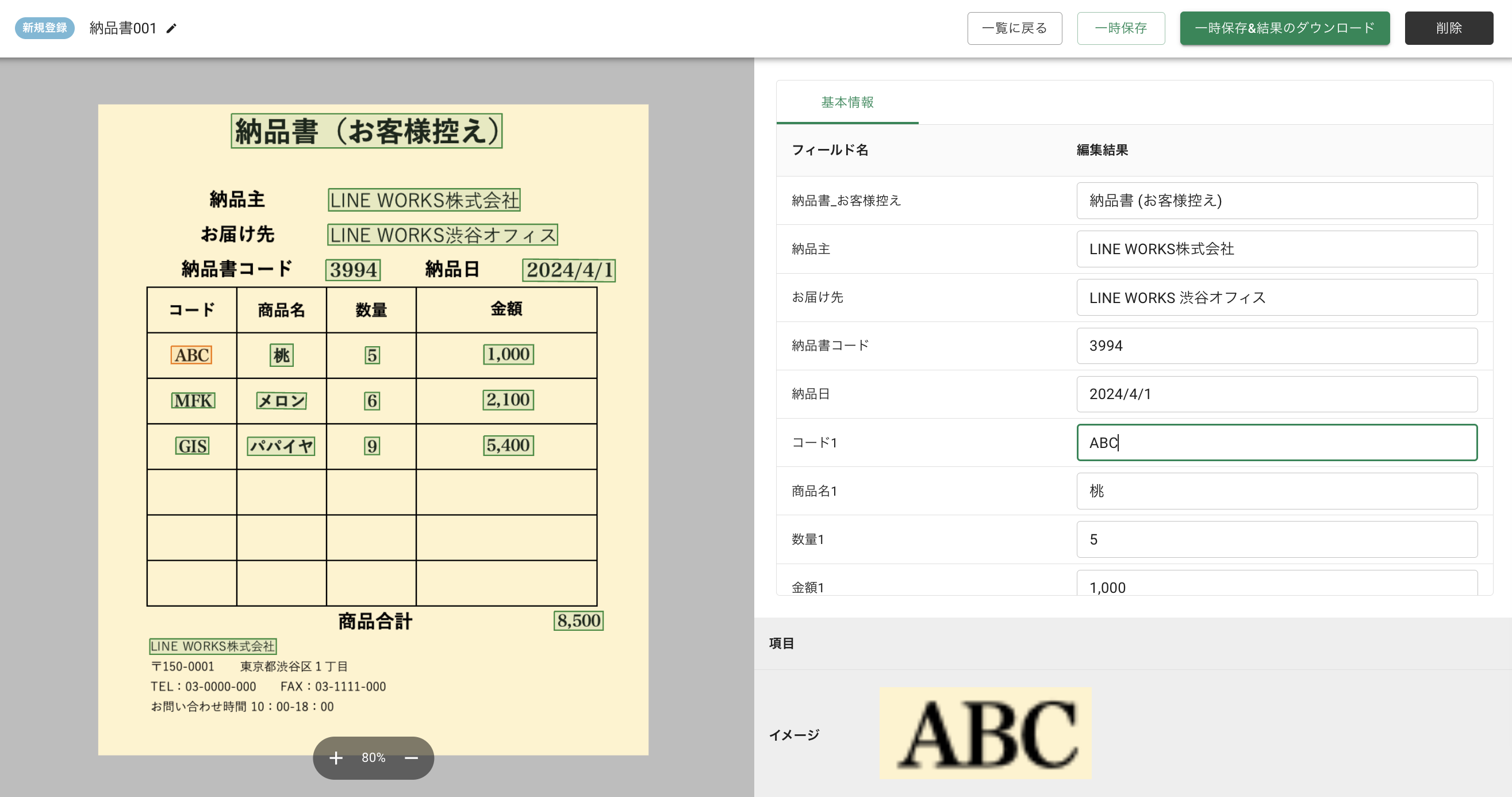Click the 商品名1 field containing 桃
Image resolution: width=1512 pixels, height=797 pixels.
tap(1277, 491)
